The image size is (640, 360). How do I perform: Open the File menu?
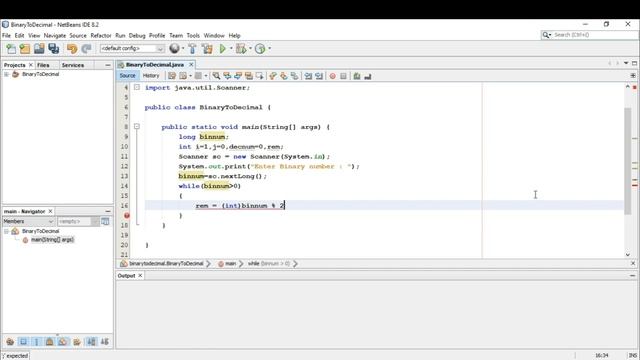(x=6, y=36)
